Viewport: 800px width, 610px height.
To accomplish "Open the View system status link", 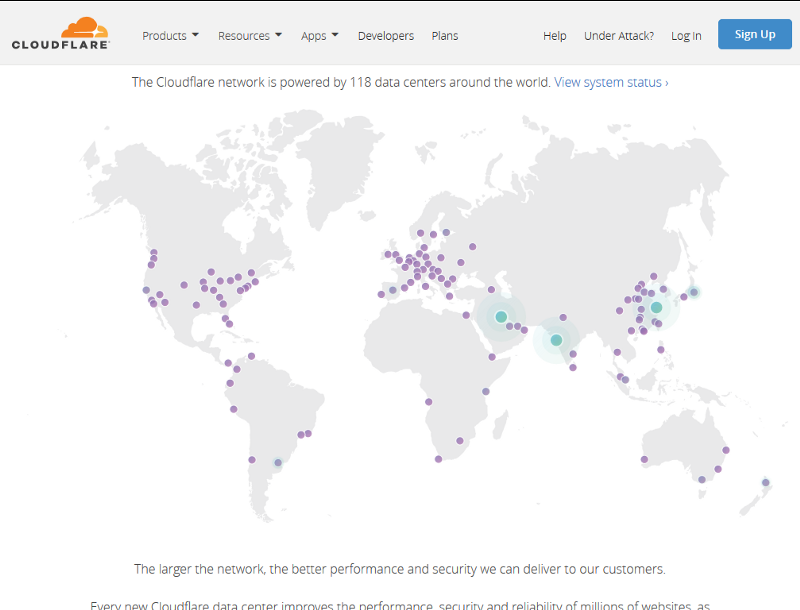I will [x=611, y=82].
